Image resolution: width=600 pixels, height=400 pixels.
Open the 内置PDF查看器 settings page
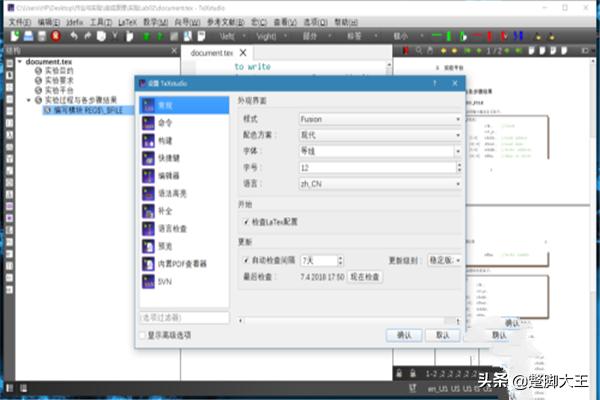click(x=181, y=263)
